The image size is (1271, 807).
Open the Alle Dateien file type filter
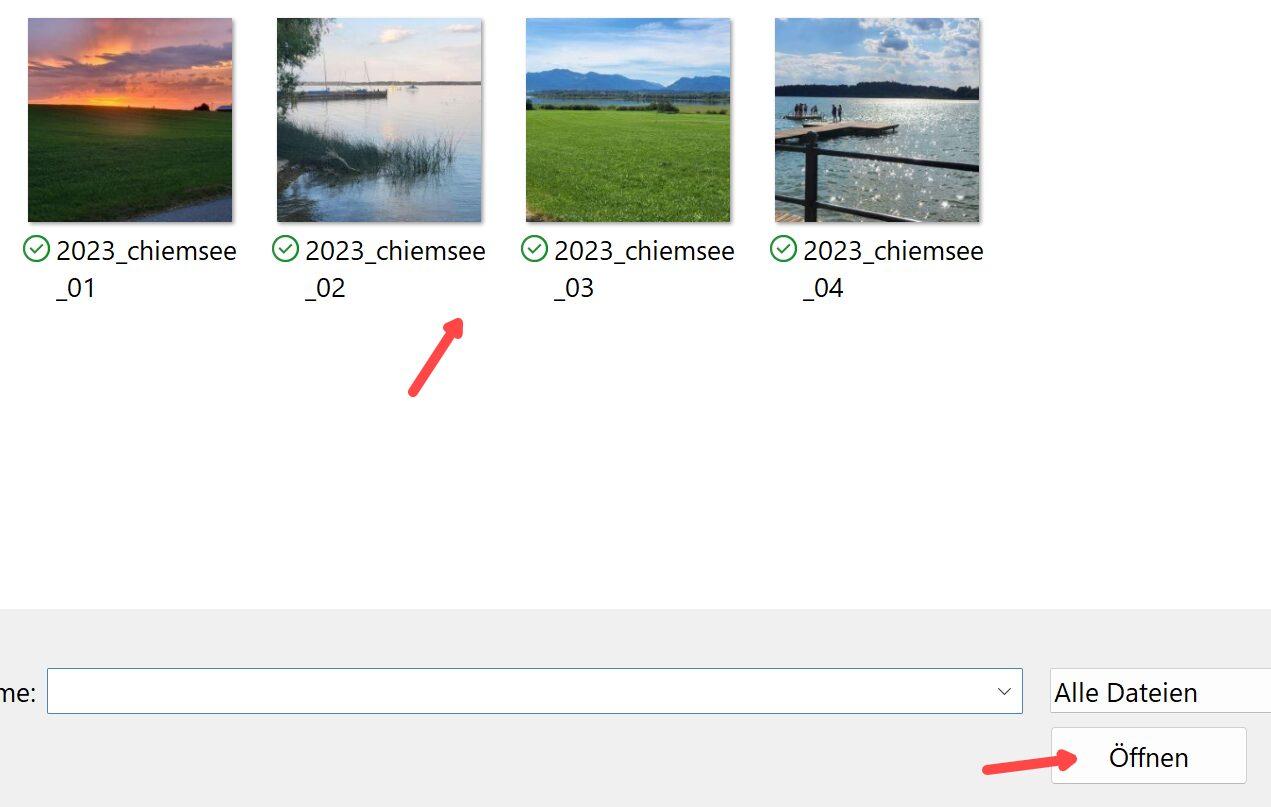coord(1160,691)
